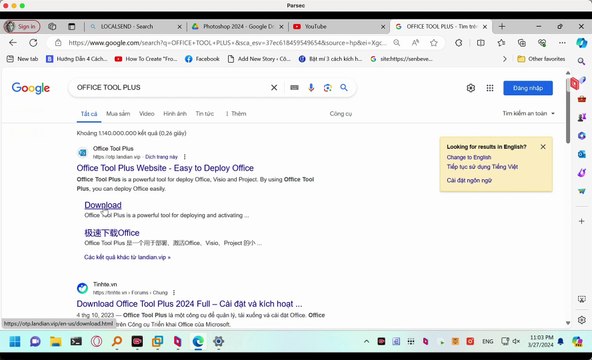Search by image with Google Lens
The image size is (592, 360).
click(328, 88)
